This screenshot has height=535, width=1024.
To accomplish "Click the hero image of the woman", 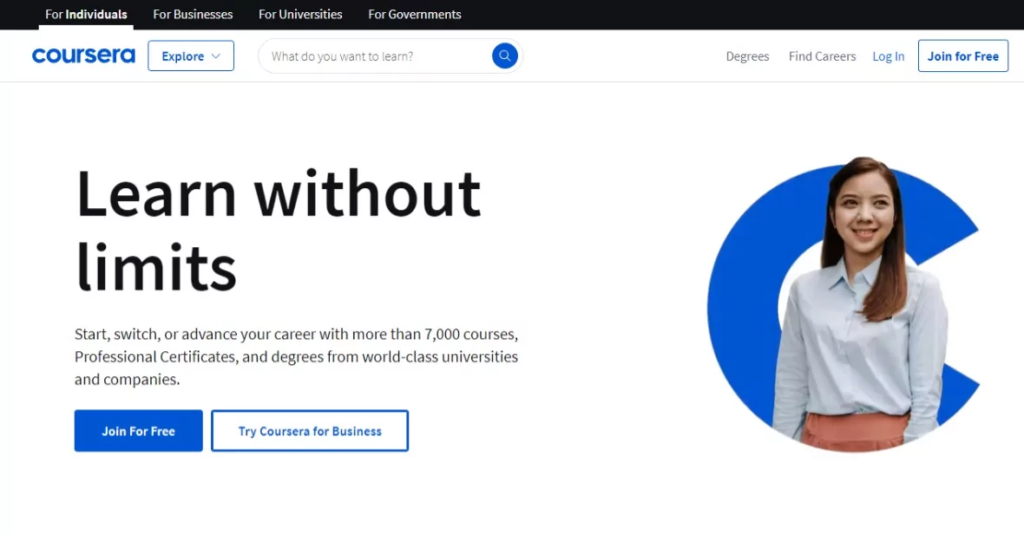I will (x=844, y=304).
